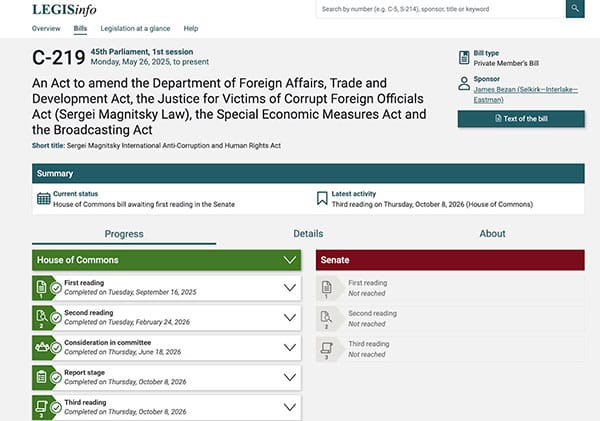Click the Report stage icon
Viewport: 600px width, 421px height.
(41, 377)
